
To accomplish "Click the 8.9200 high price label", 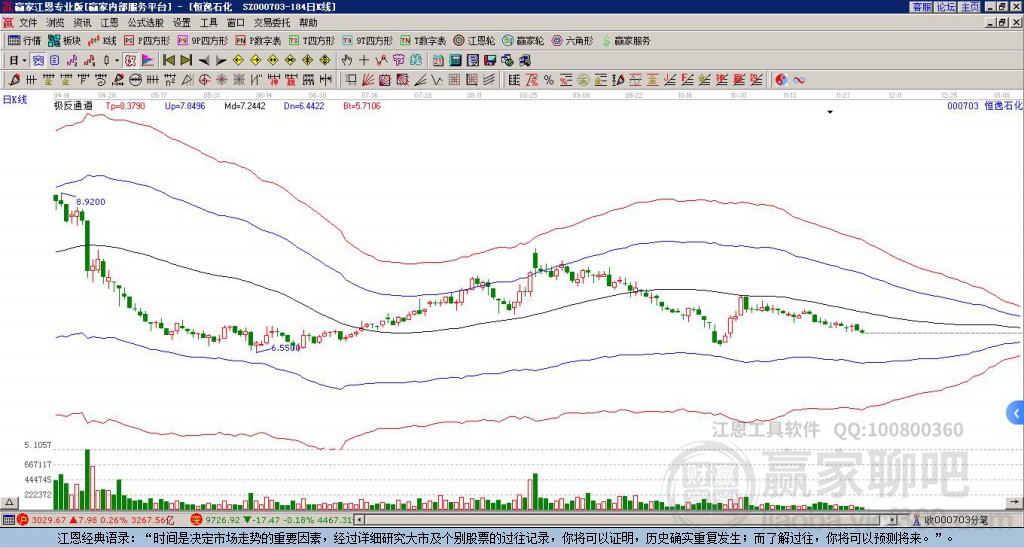I will click(x=91, y=202).
